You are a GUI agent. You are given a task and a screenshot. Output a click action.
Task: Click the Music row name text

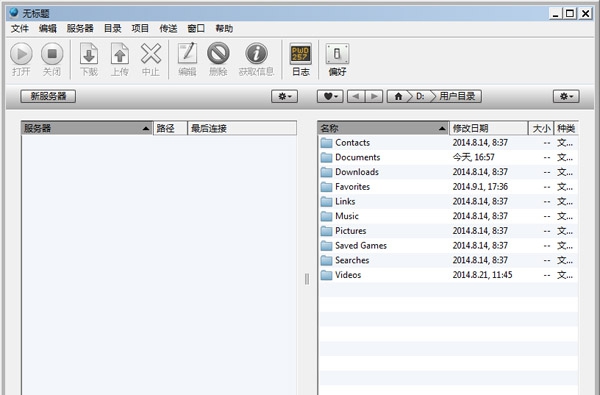(x=347, y=216)
